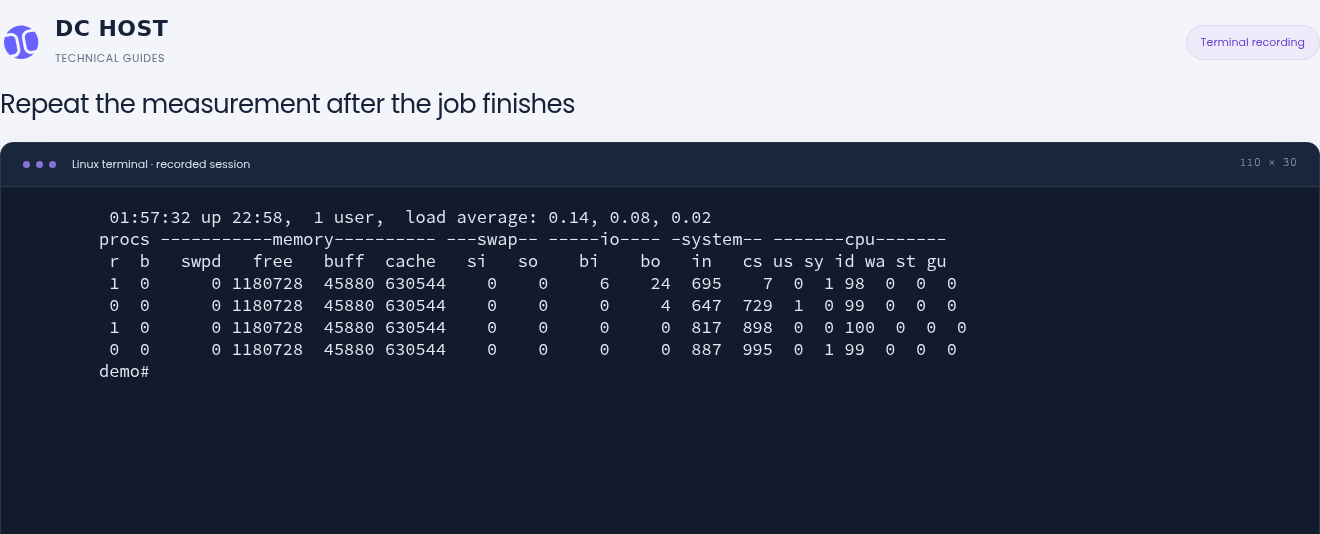Click the 'load average: 0.14, 0.08, 0.02' text

pos(559,217)
